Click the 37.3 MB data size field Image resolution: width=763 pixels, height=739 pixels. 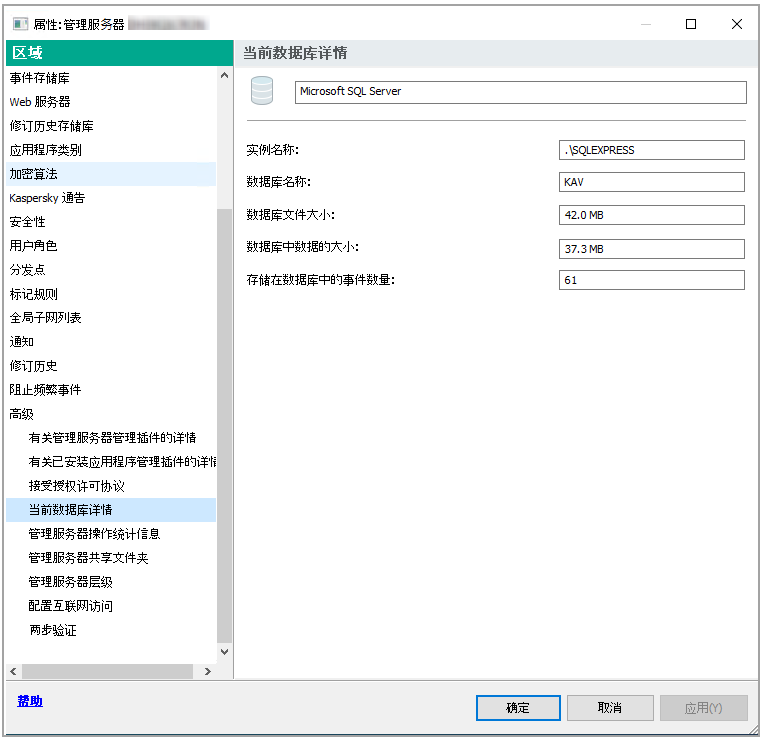[652, 249]
